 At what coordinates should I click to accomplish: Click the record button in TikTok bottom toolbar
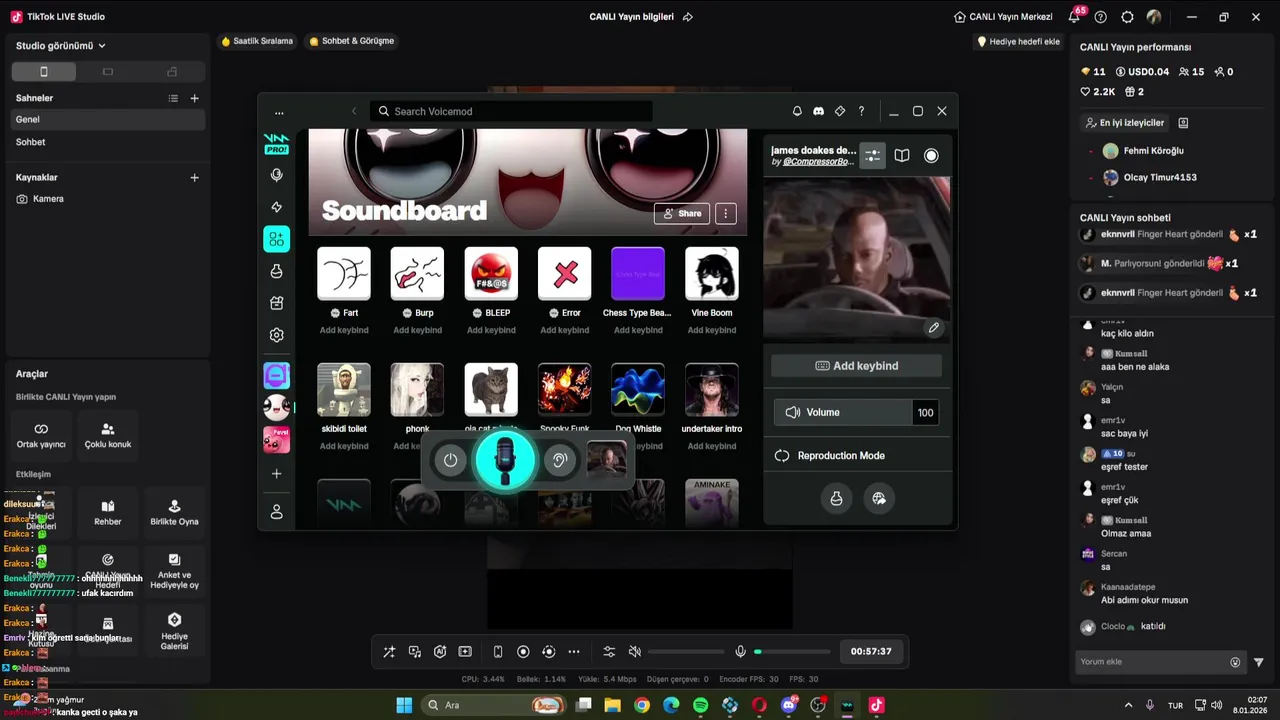click(x=523, y=652)
